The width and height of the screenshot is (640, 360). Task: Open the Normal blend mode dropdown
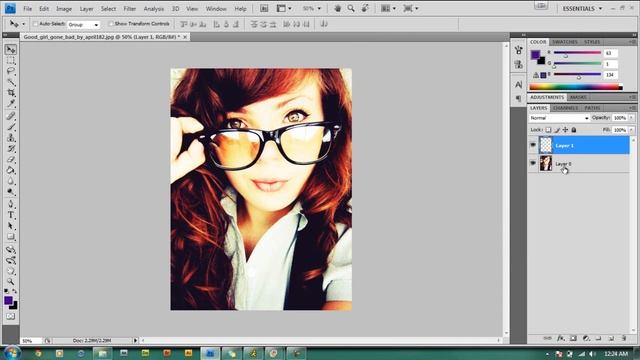[559, 118]
